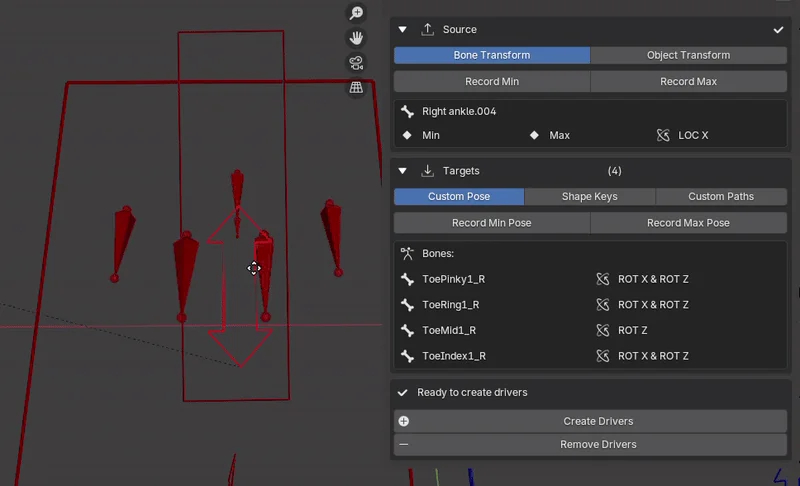
Task: Select the Bone Transform option
Action: click(492, 55)
